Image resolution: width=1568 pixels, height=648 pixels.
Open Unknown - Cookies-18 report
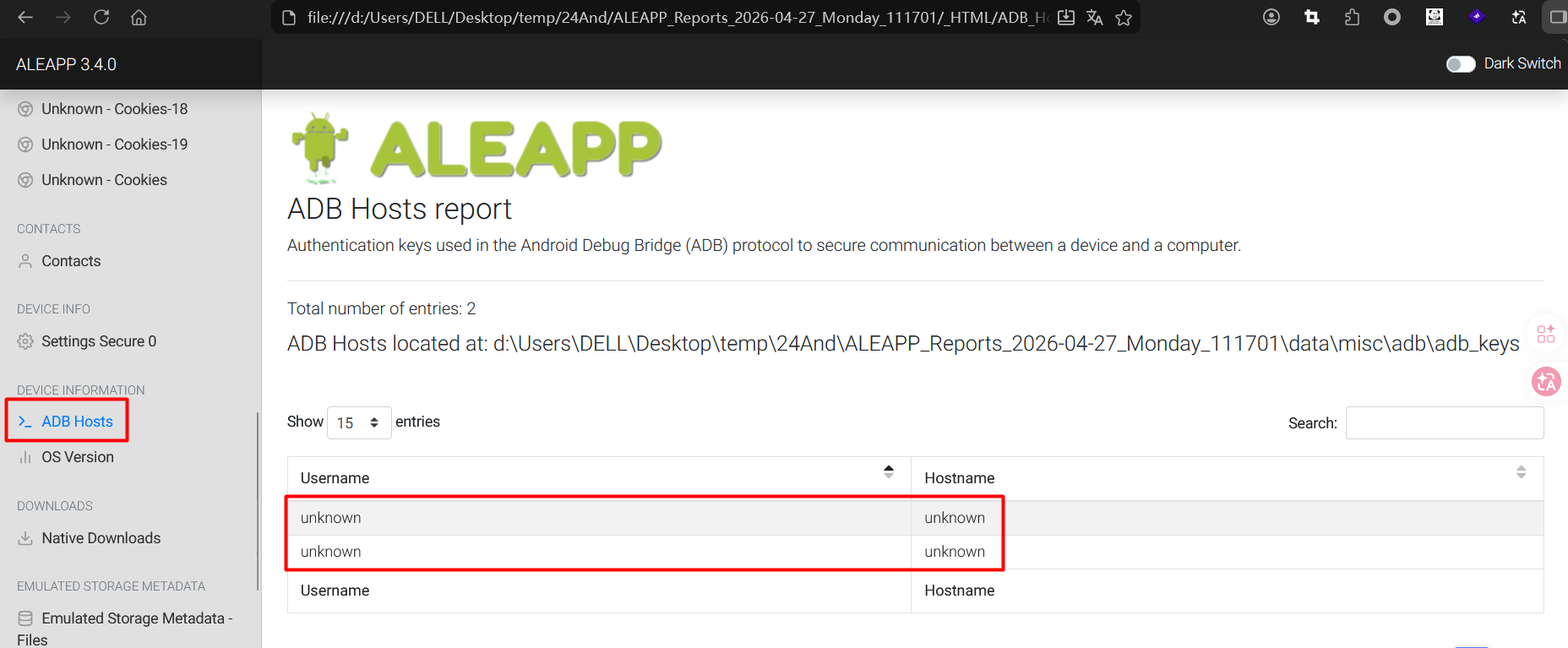[x=115, y=109]
